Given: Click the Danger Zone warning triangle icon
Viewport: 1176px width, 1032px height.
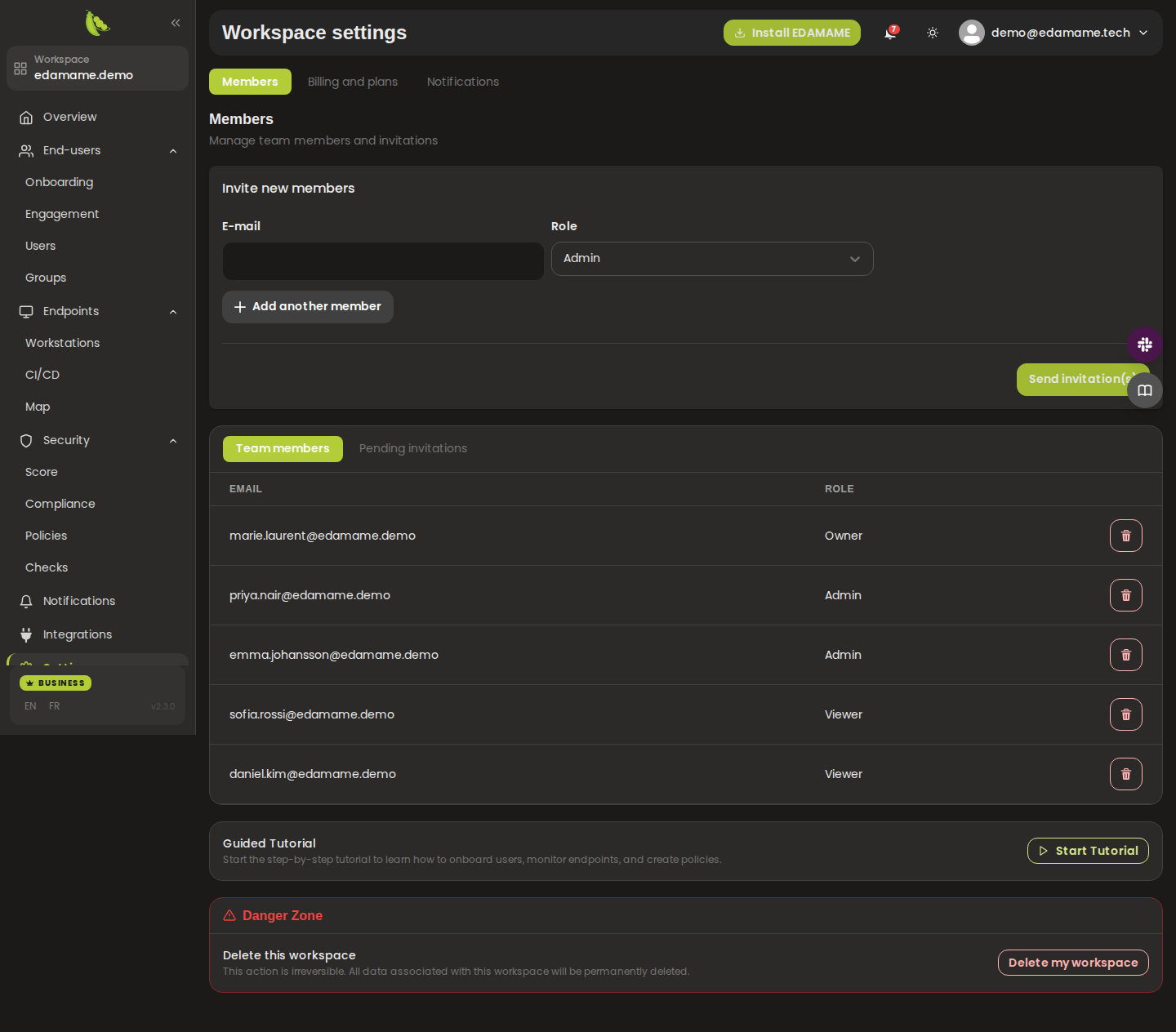Looking at the screenshot, I should [229, 915].
